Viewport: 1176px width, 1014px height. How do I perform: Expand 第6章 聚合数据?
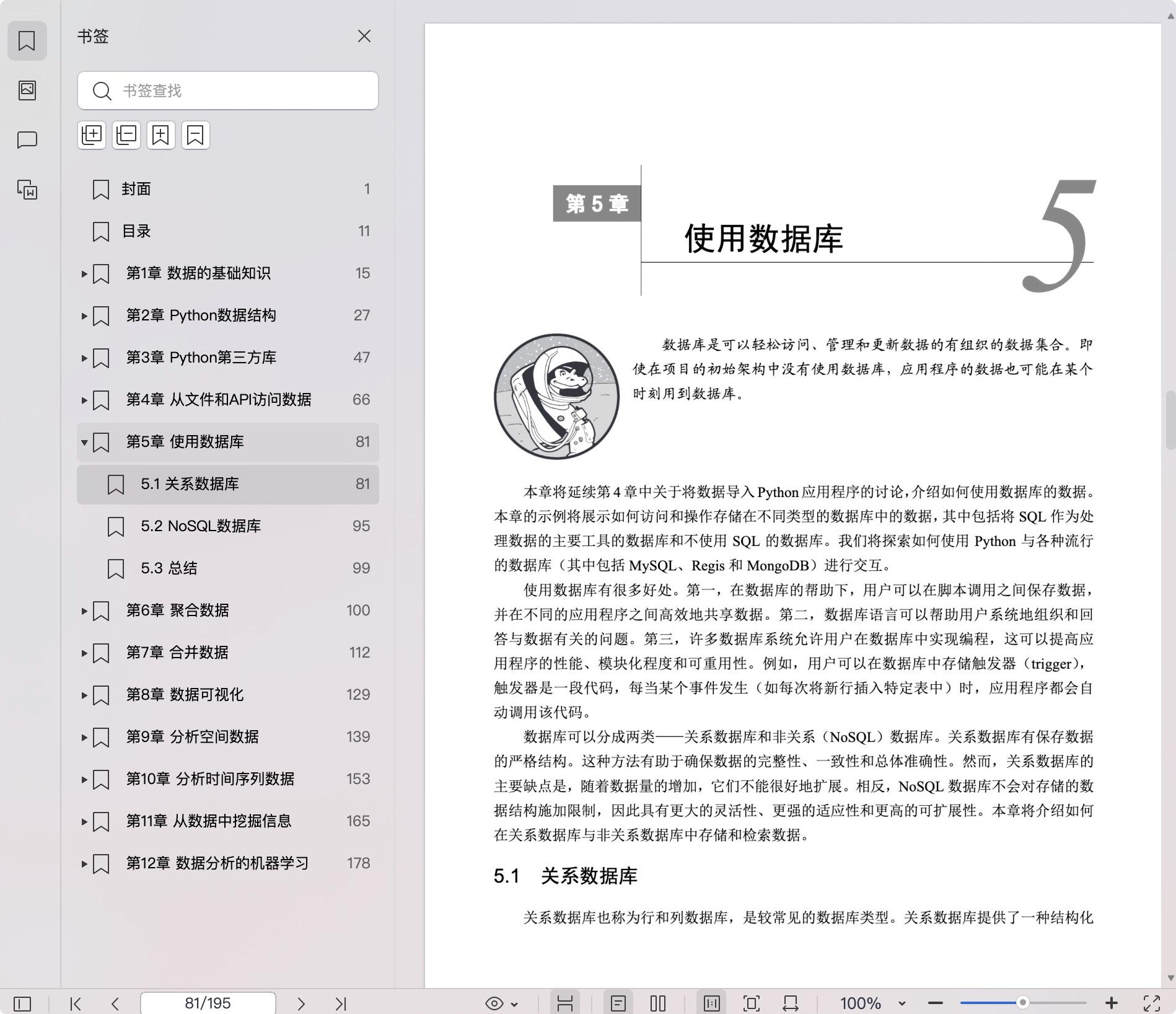click(84, 611)
